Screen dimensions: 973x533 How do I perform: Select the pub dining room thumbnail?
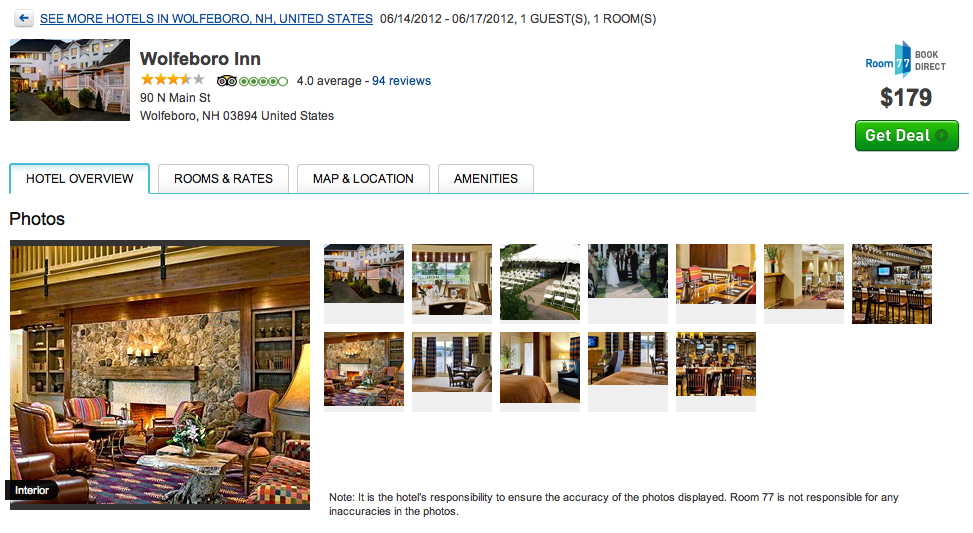click(x=716, y=364)
